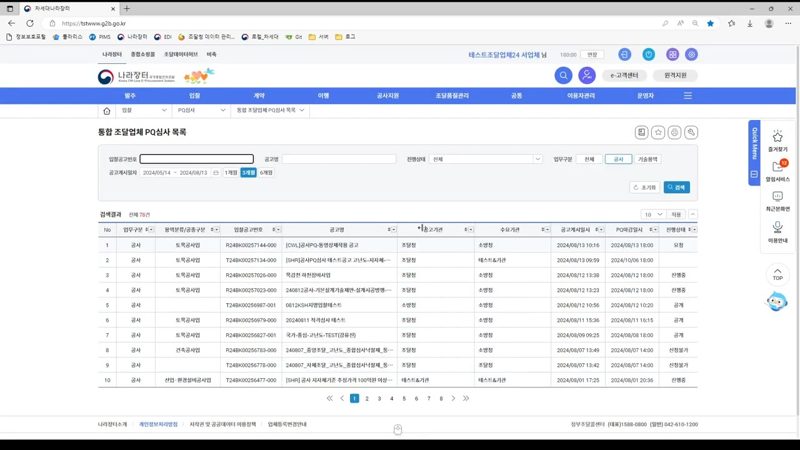Jump to TOP using sidebar arrow
Viewport: 800px width, 450px height.
coord(778,274)
